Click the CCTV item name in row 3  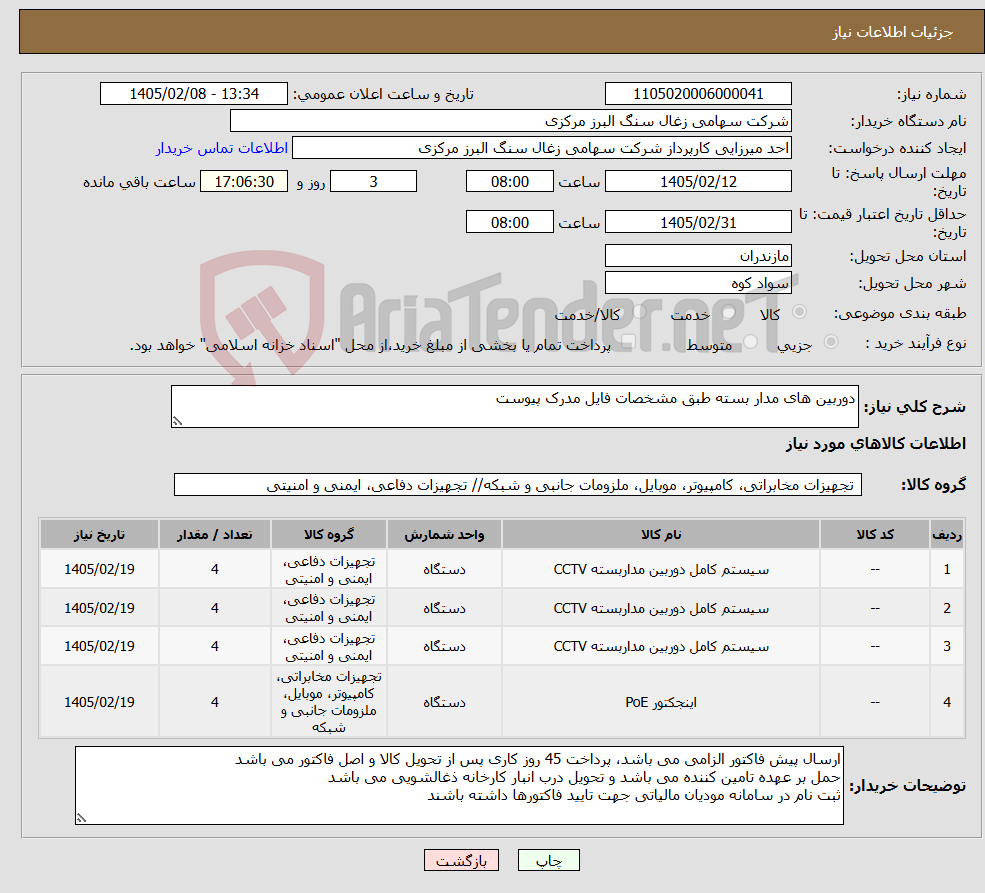pyautogui.click(x=661, y=646)
